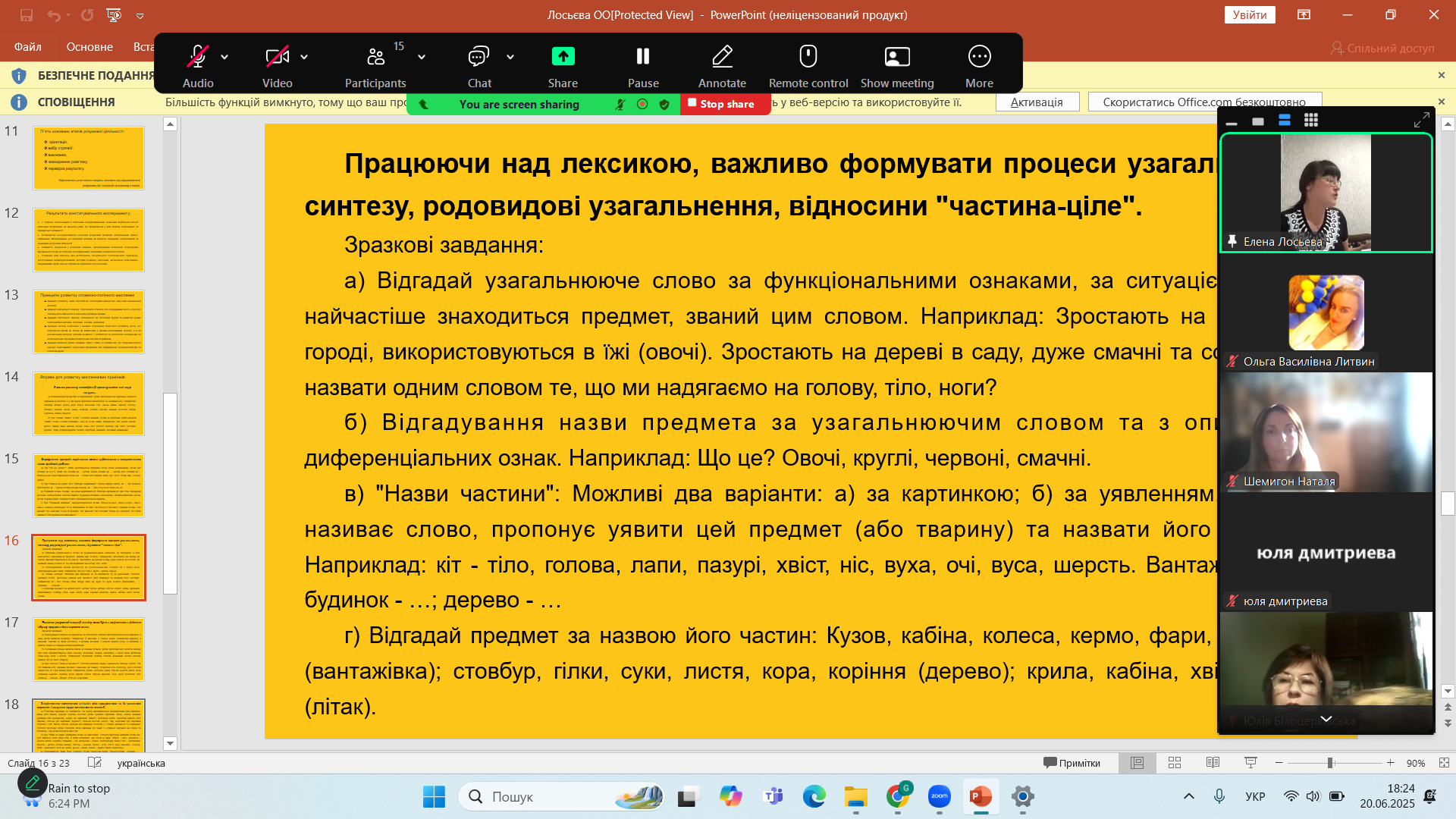Click the undo arrow icon
This screenshot has height=819, width=1456.
(53, 15)
